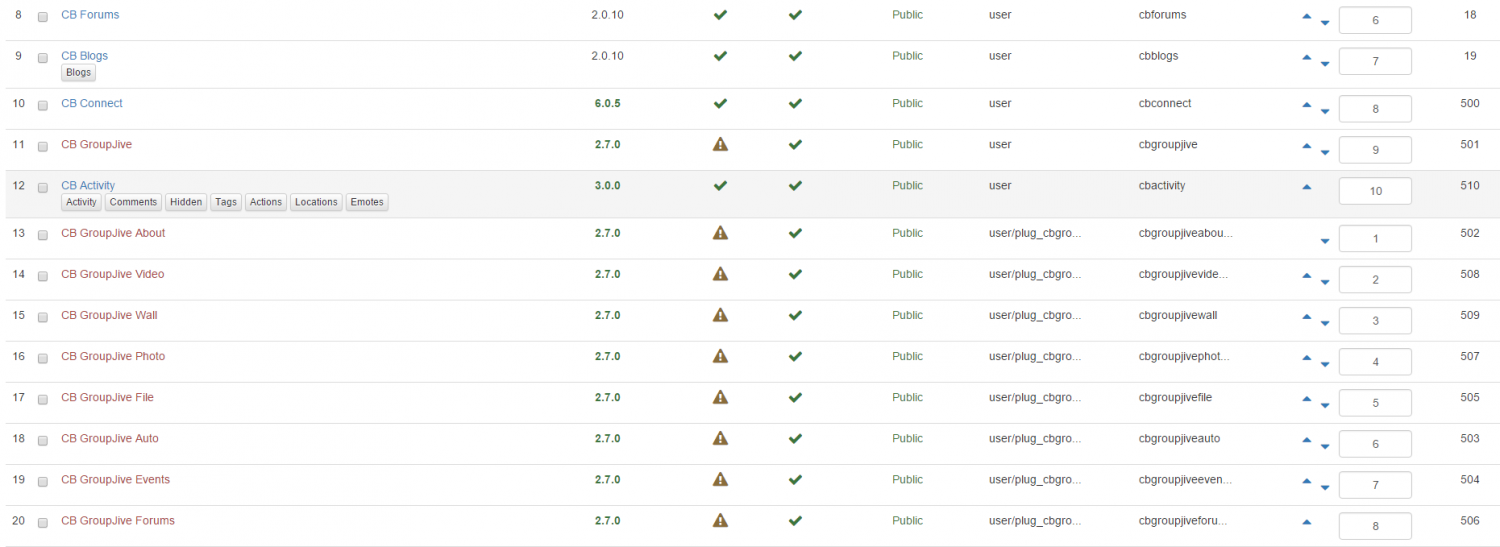
Task: Click the Emotes tag under CB Activity
Action: pos(367,202)
